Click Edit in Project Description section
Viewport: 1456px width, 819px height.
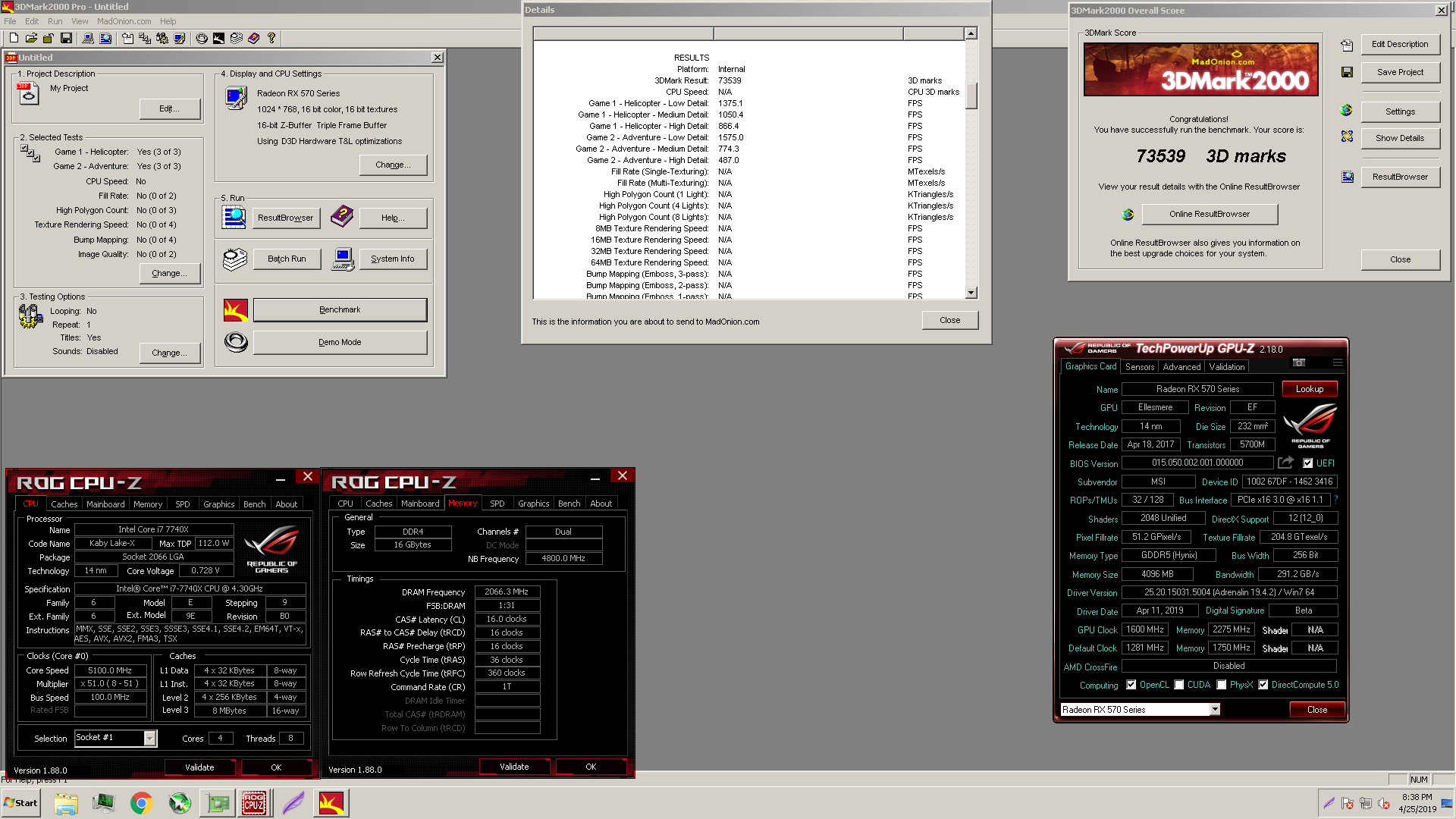click(x=170, y=109)
